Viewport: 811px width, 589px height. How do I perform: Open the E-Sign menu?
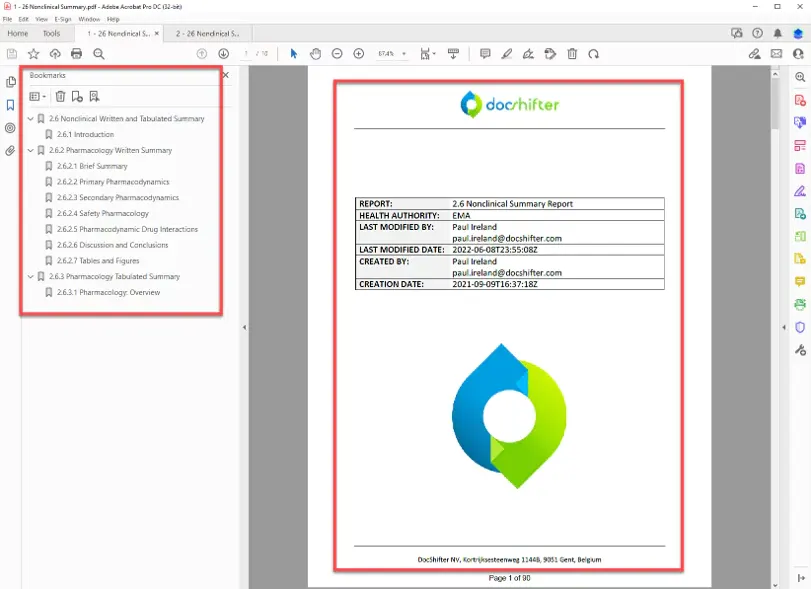click(x=63, y=20)
